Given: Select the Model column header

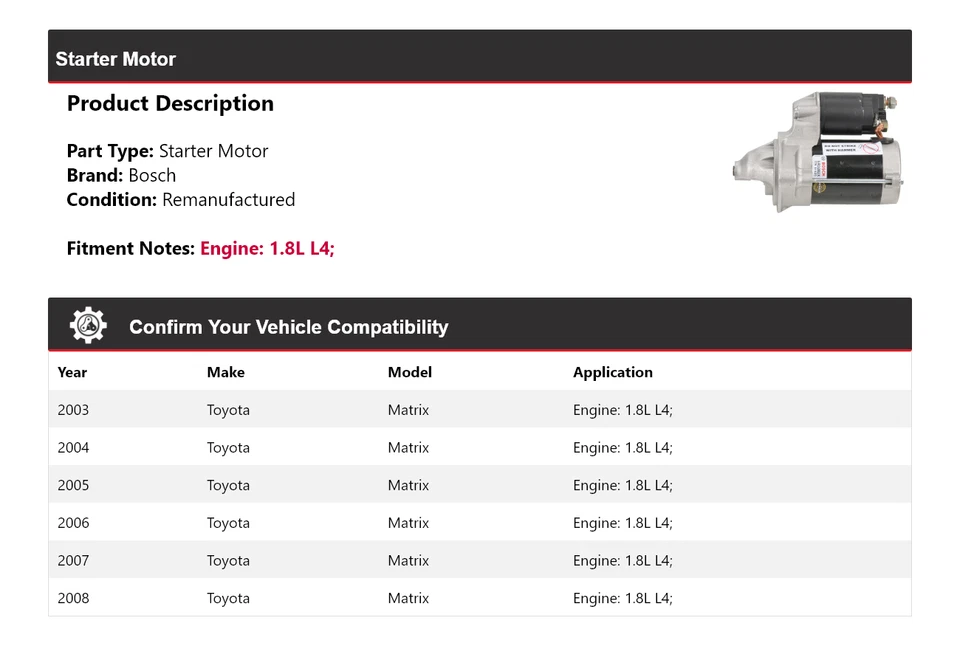Looking at the screenshot, I should tap(409, 372).
